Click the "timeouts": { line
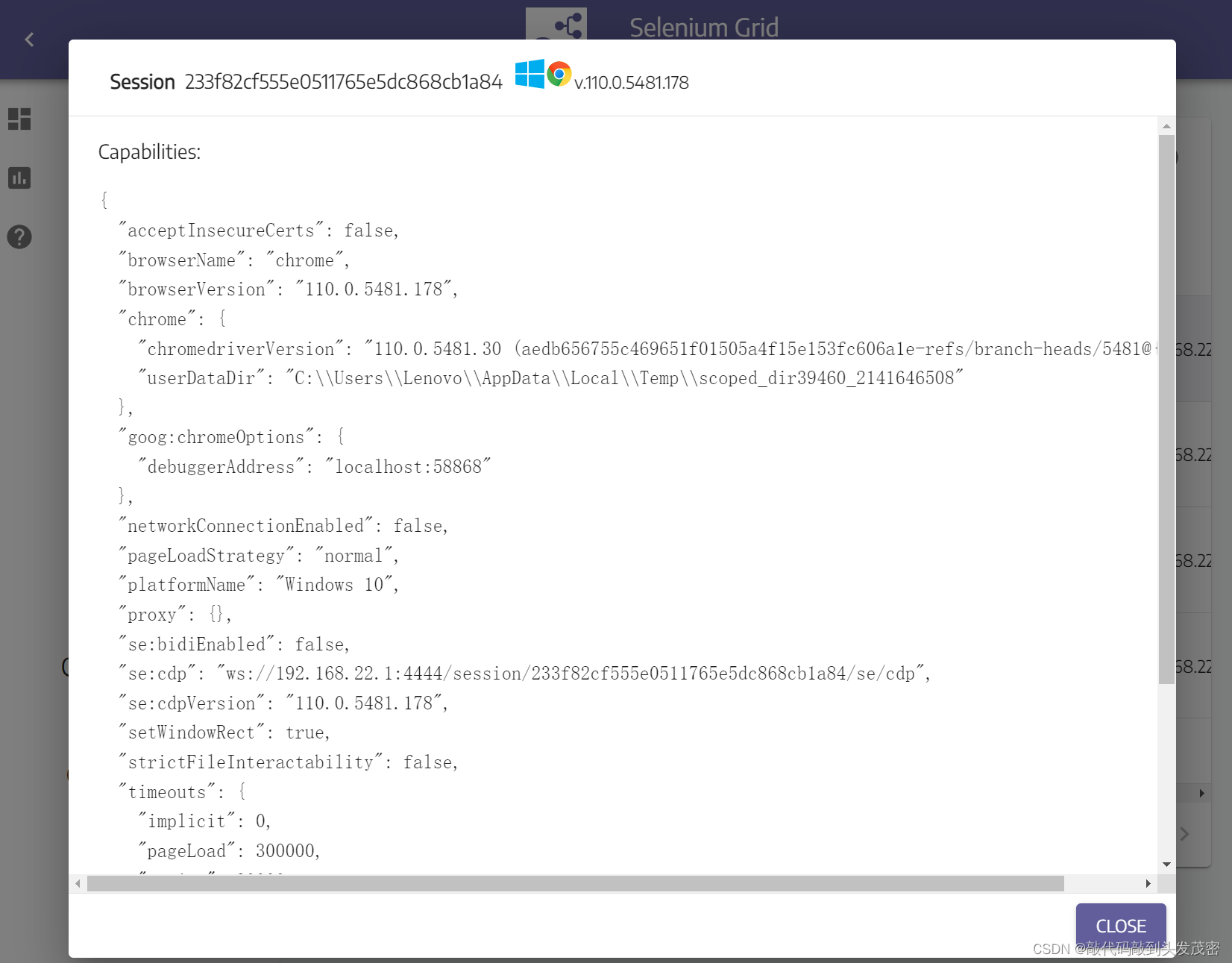This screenshot has height=963, width=1232. 183,792
